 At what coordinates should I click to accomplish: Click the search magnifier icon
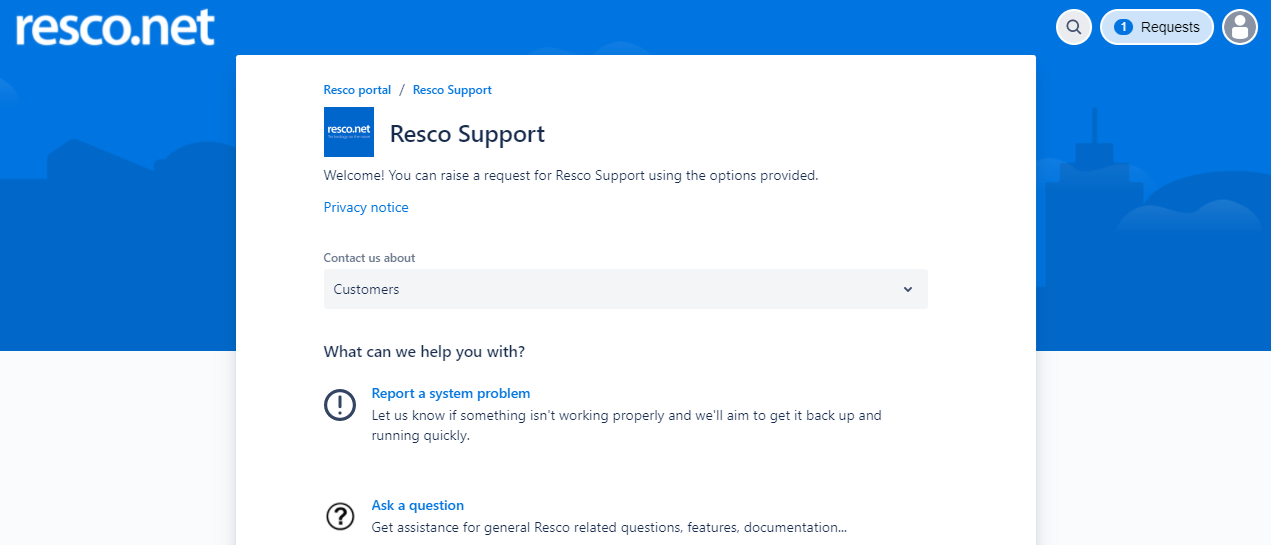point(1073,27)
